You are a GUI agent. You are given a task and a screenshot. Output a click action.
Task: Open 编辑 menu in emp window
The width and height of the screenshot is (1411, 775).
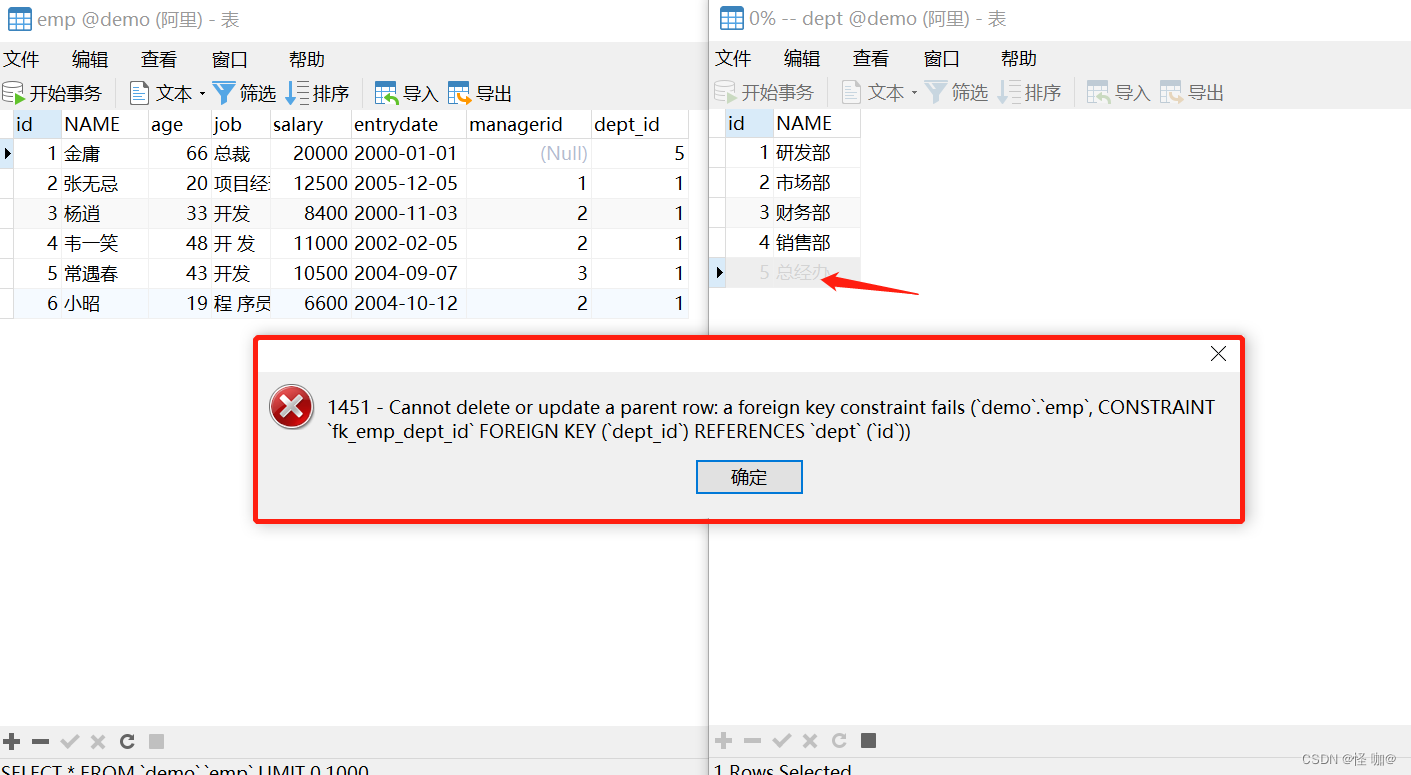tap(90, 59)
